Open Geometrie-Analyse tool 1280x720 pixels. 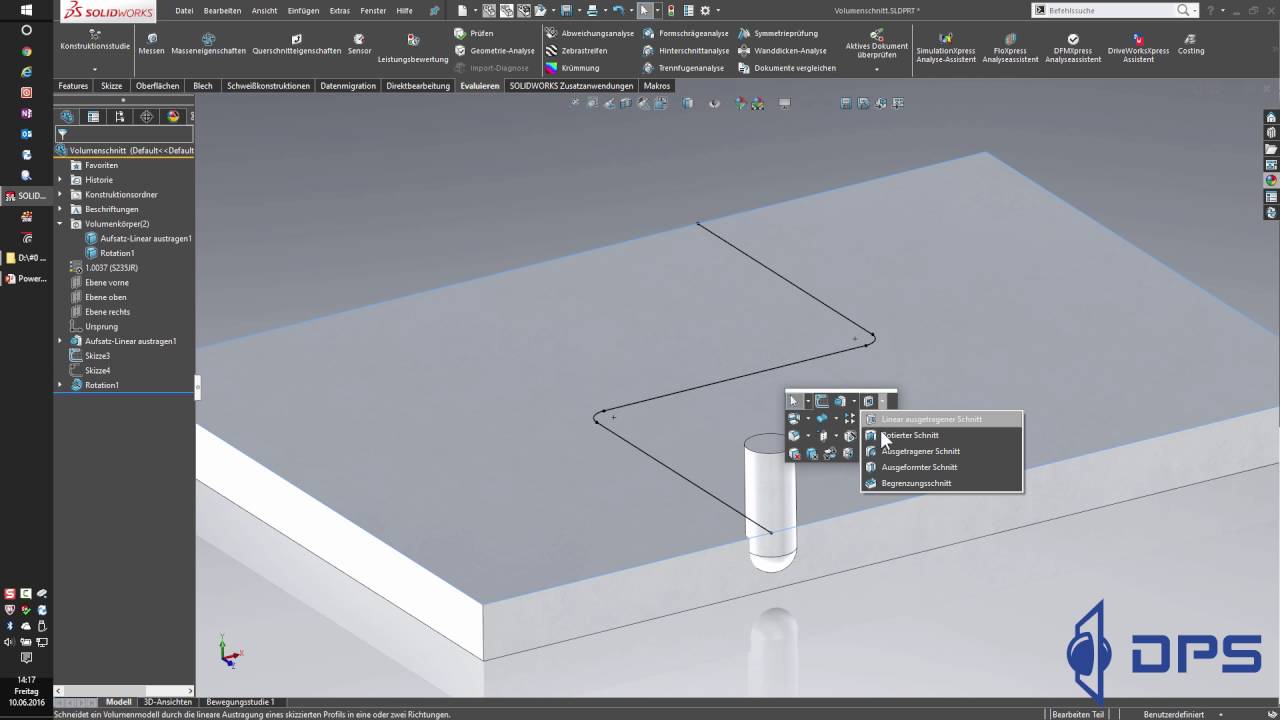point(494,50)
